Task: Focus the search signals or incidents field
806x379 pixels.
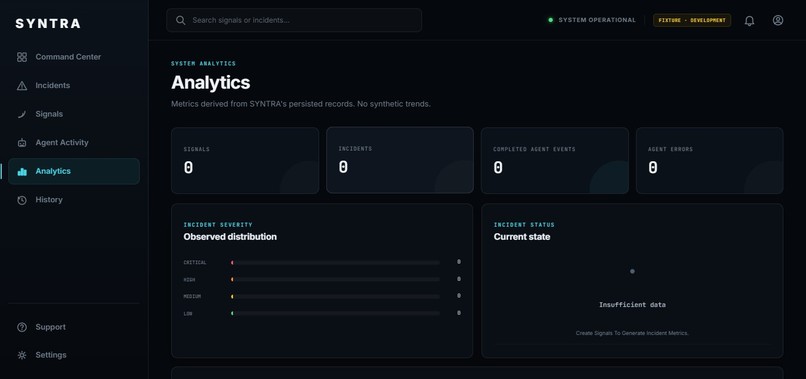Action: 294,20
